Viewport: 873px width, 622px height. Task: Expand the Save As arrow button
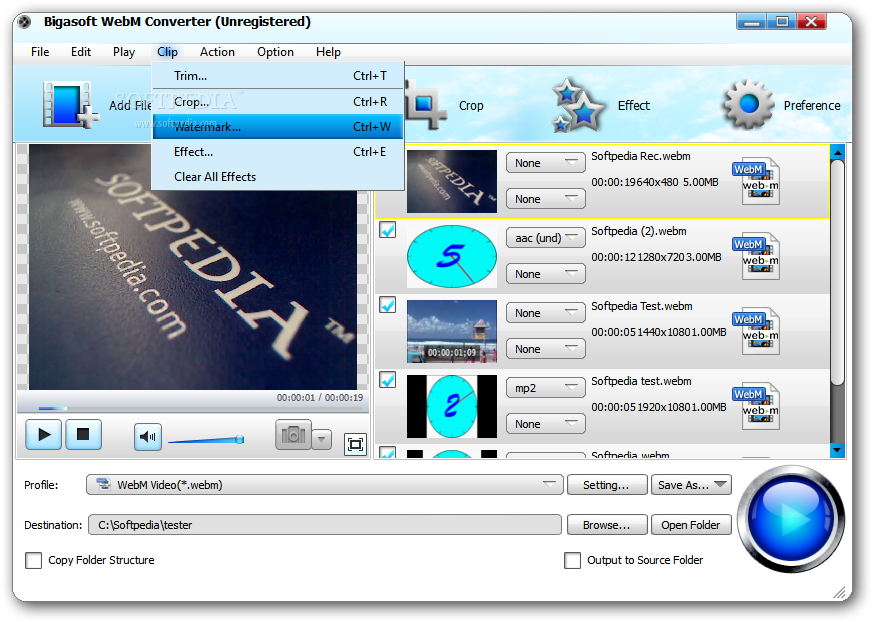tap(720, 484)
